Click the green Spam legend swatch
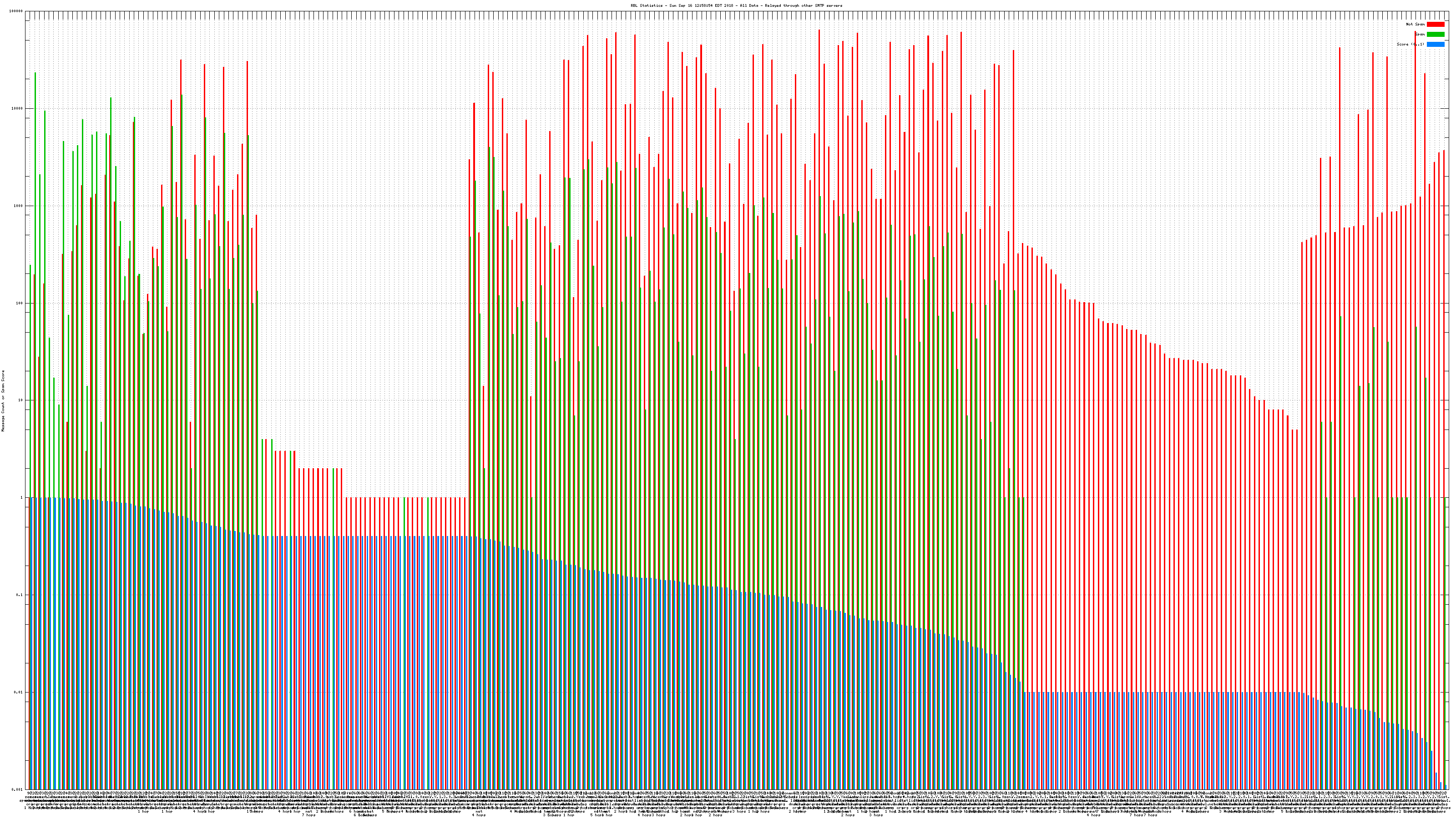This screenshot has height=819, width=1456. tap(1435, 35)
